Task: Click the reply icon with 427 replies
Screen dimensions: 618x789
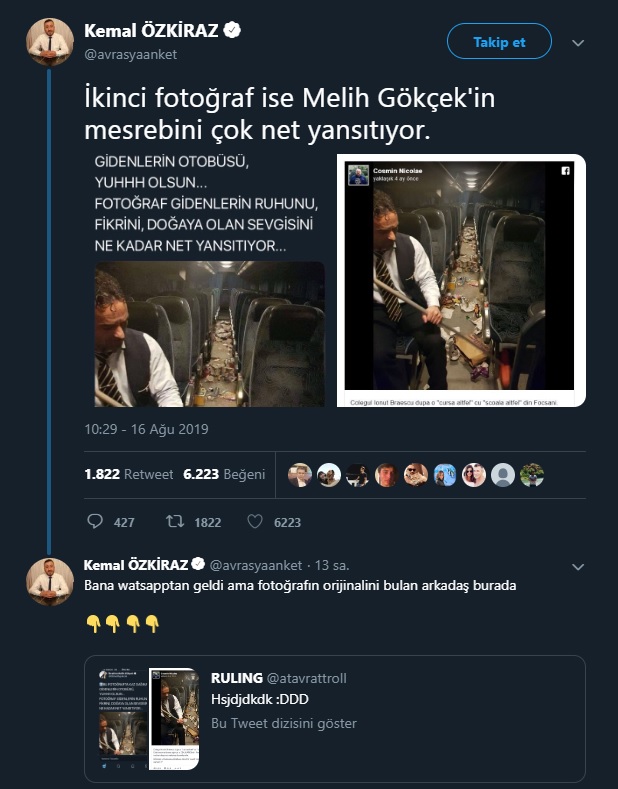Action: coord(96,522)
